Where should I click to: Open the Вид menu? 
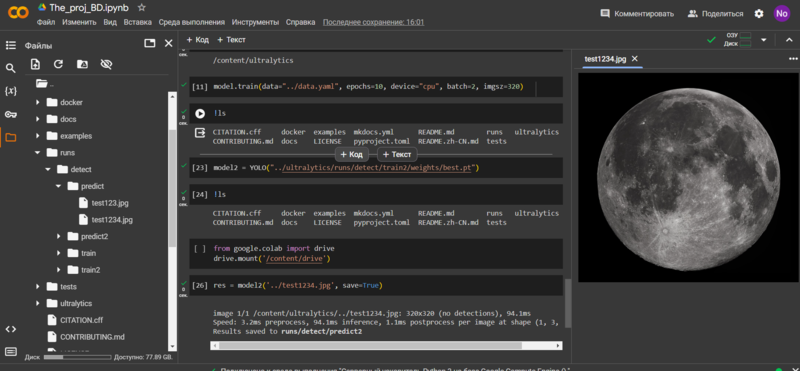click(x=110, y=22)
